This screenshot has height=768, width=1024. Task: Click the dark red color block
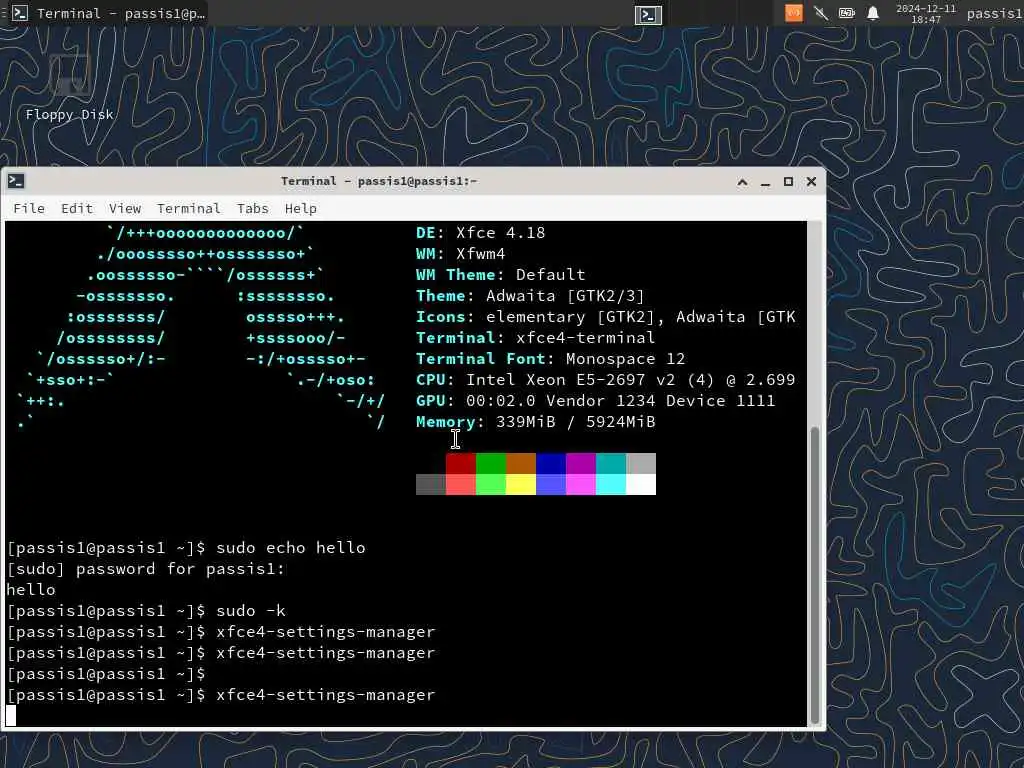460,463
